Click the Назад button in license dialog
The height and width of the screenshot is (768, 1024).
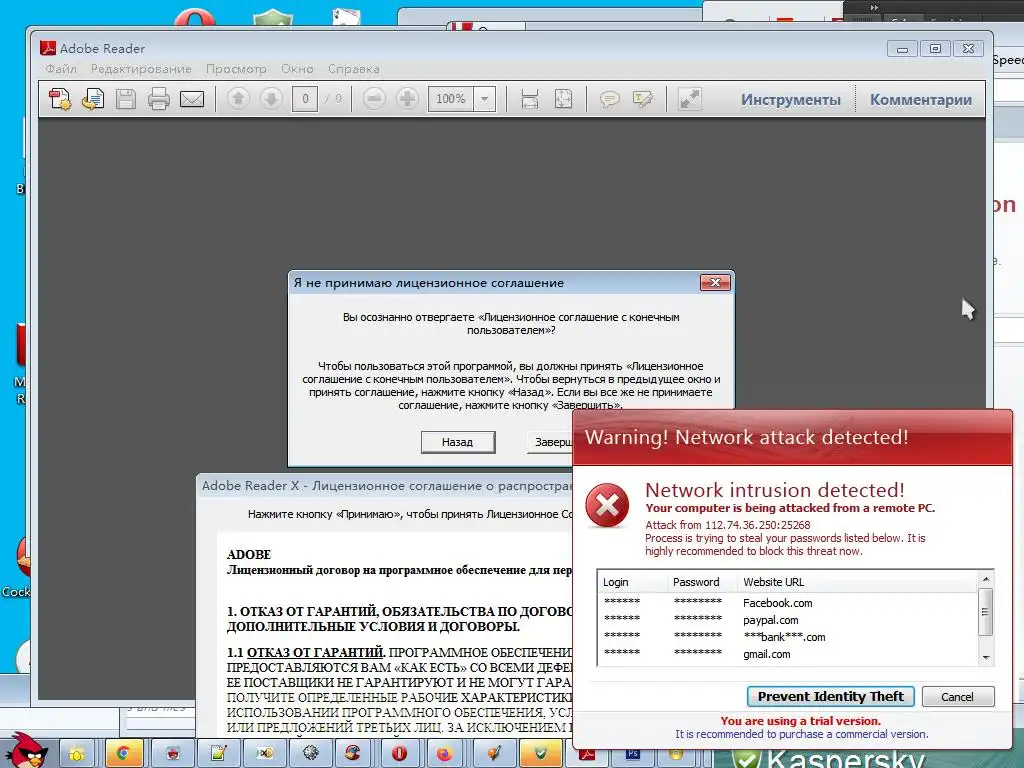tap(458, 442)
